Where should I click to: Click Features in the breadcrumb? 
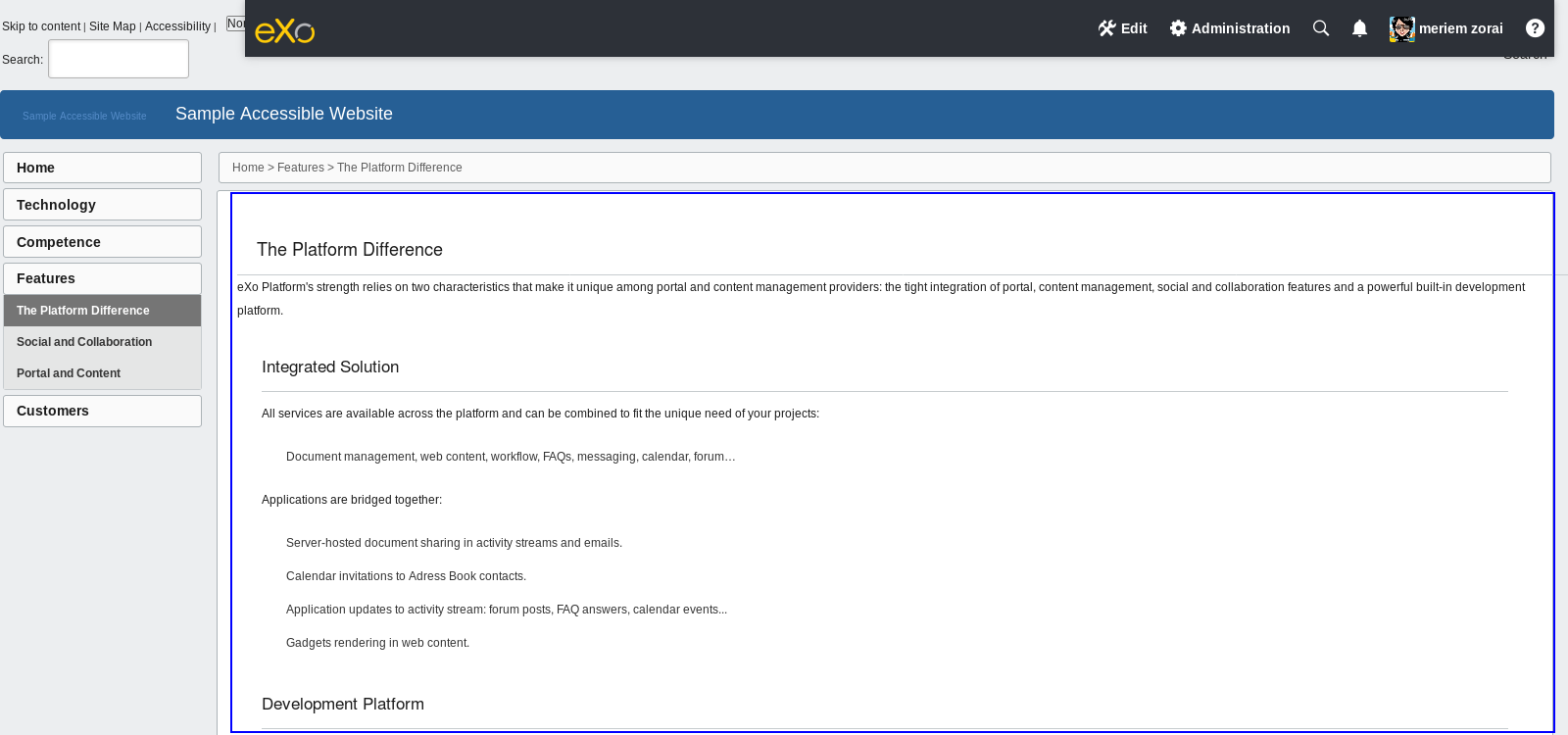[x=301, y=168]
